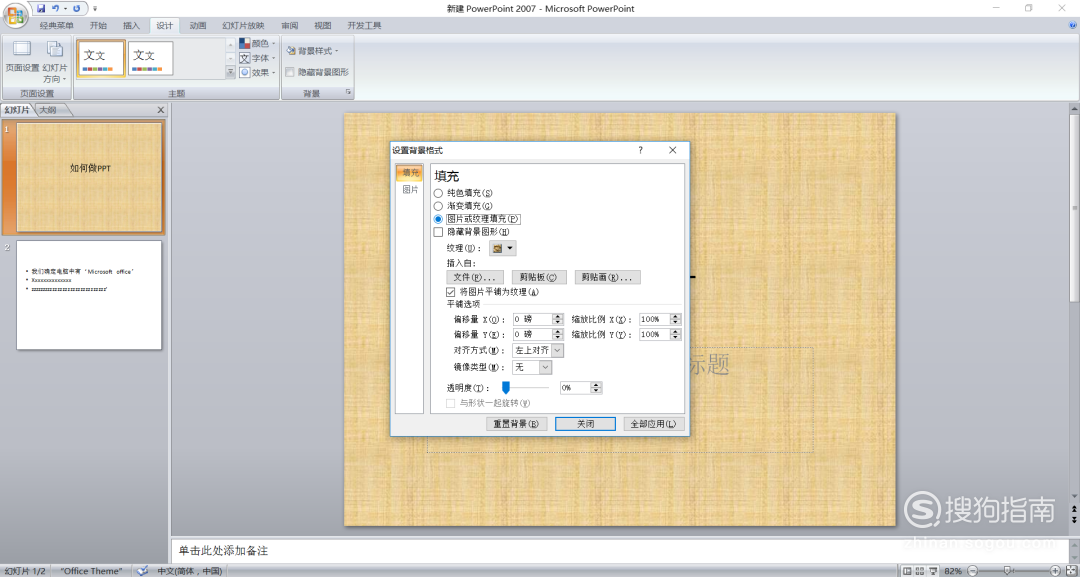Click the 剪贴板 button
1080x577 pixels.
coord(539,277)
